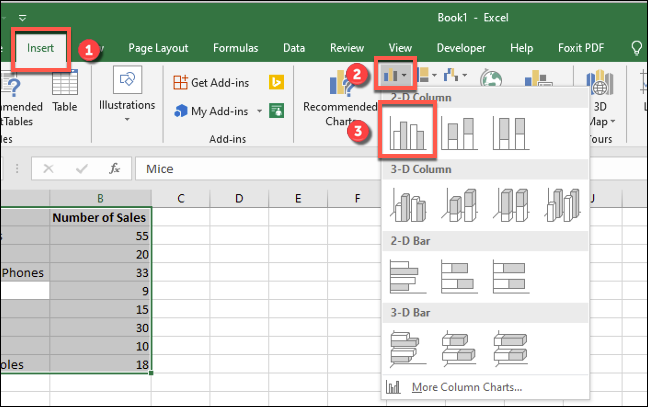Viewport: 648px width, 407px height.
Task: Select the Number of Sales header cell
Action: (100, 217)
